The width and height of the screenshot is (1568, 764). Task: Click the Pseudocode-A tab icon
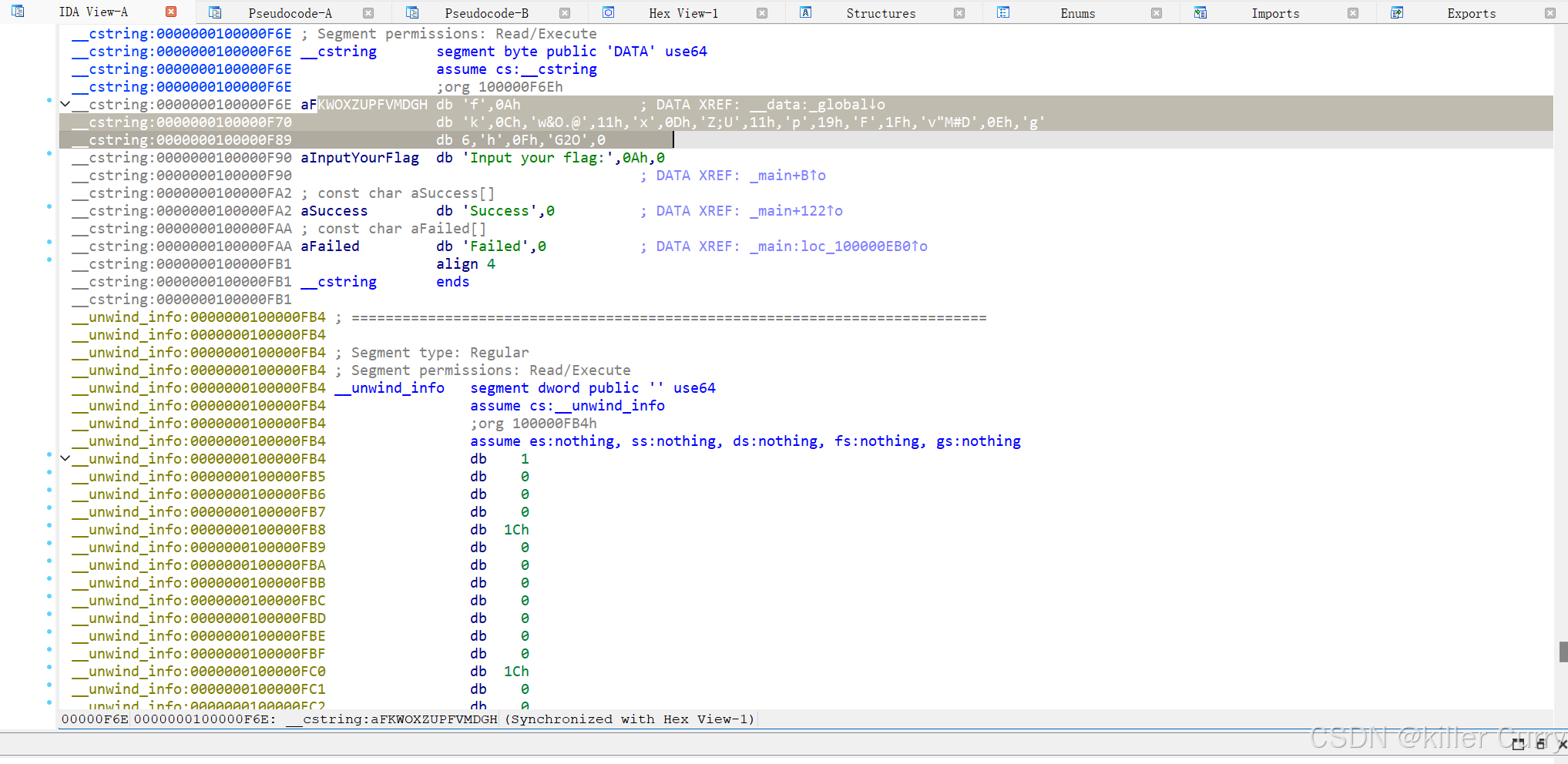(x=214, y=12)
